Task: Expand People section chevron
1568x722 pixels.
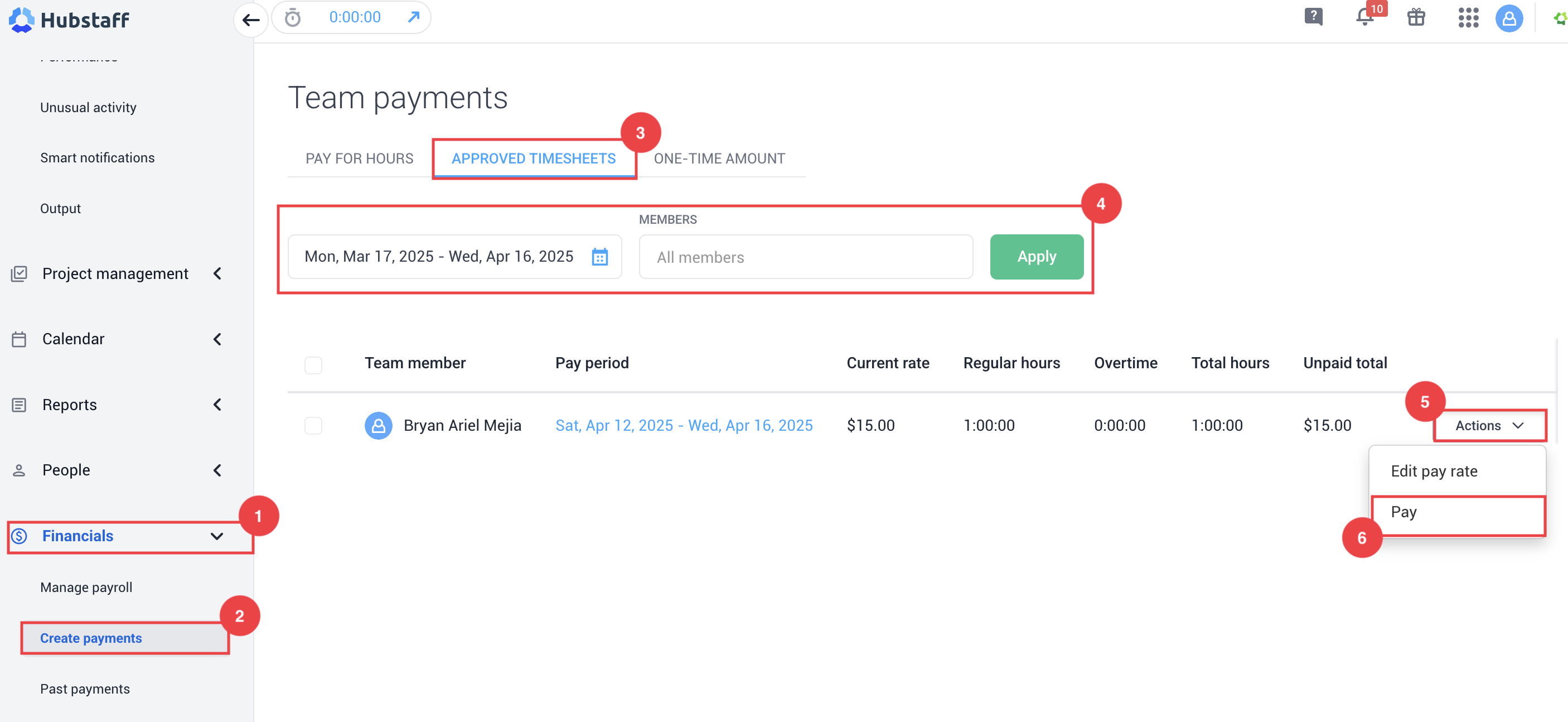Action: (x=217, y=470)
